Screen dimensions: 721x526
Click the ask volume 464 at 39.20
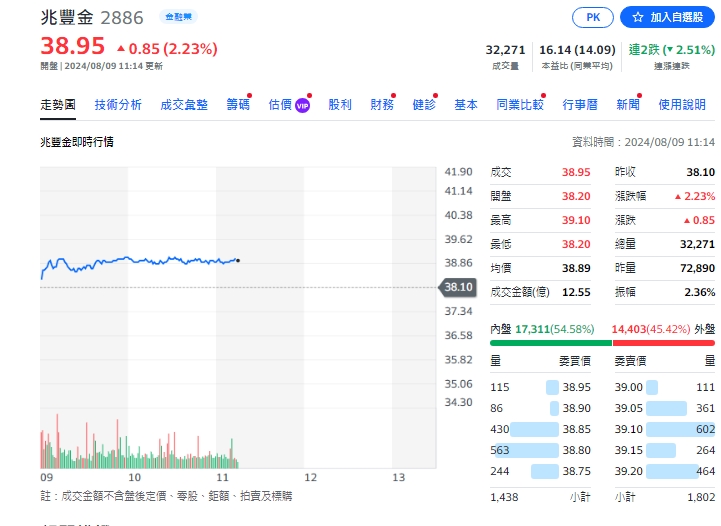click(x=705, y=471)
